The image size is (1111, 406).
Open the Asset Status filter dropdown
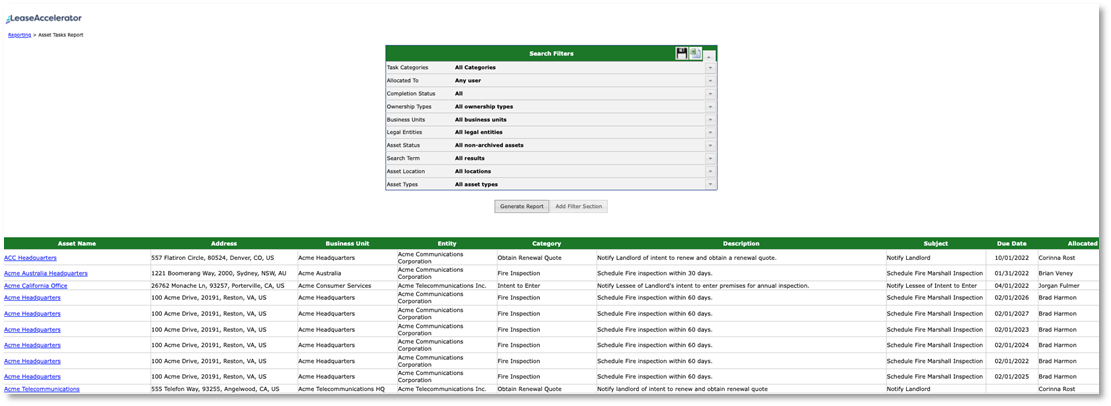point(710,145)
